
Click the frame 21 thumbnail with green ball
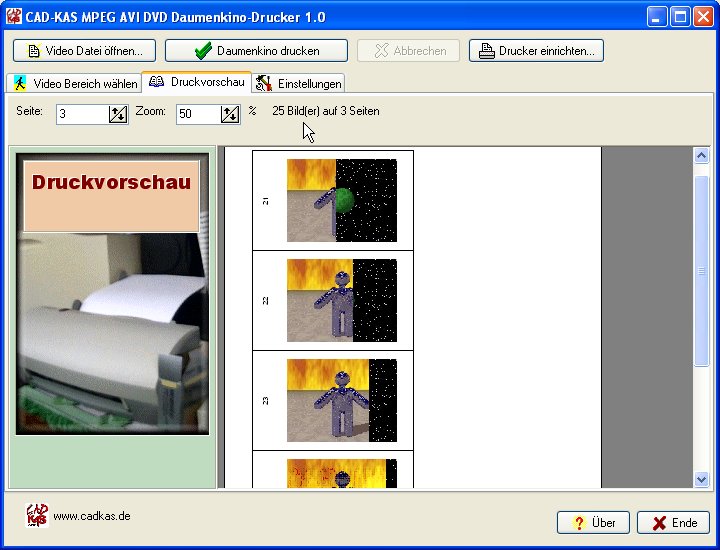342,200
